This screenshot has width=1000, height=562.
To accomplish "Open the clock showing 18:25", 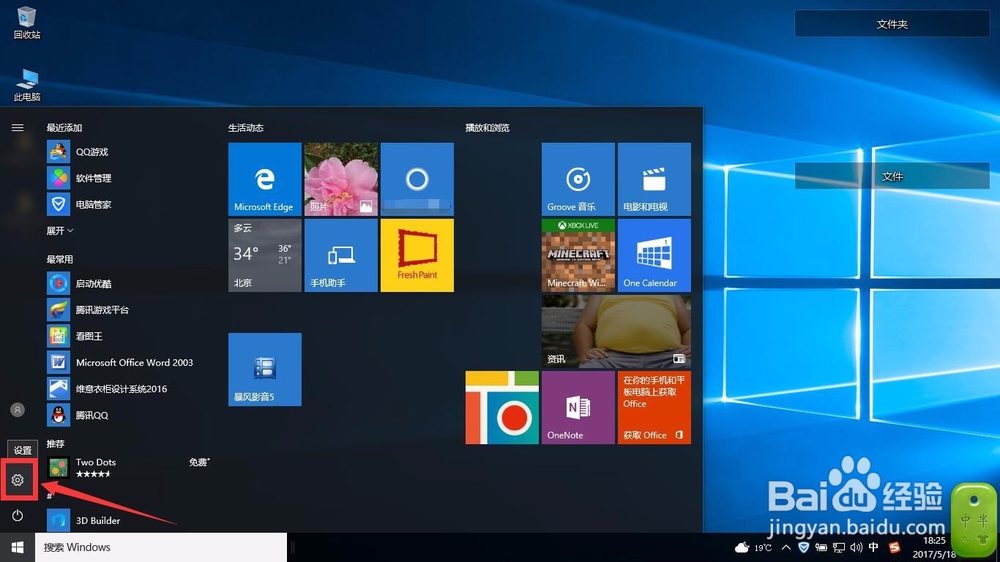I will tap(934, 547).
